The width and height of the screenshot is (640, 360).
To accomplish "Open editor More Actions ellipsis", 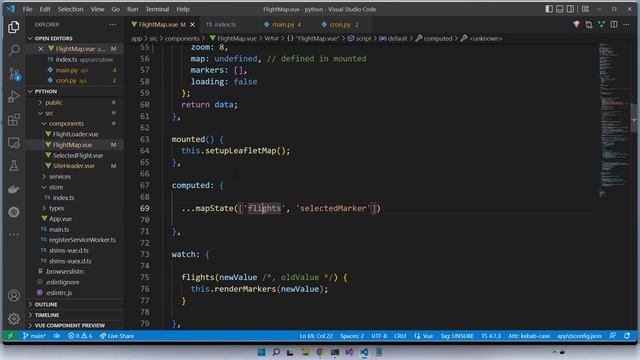I will tap(626, 25).
